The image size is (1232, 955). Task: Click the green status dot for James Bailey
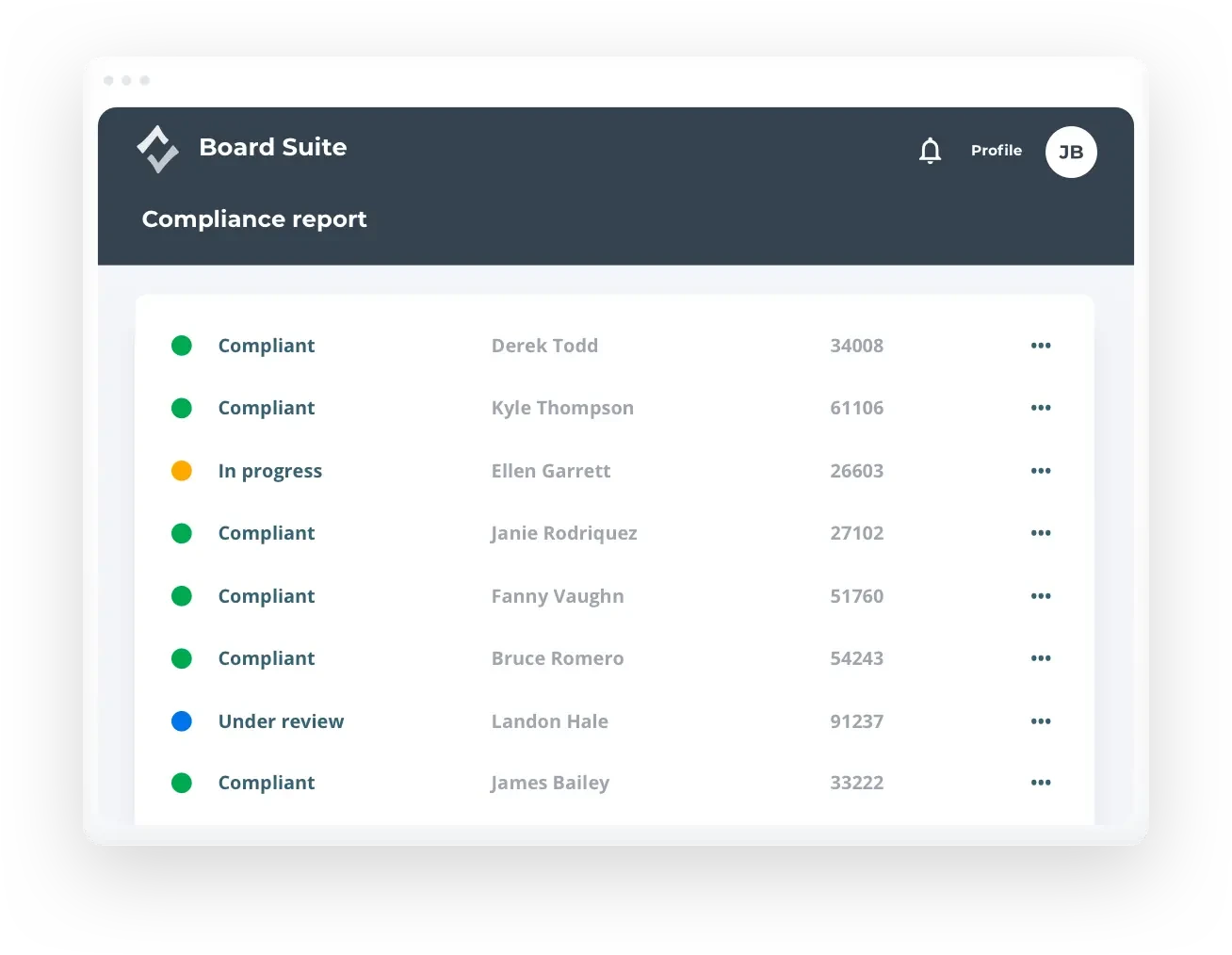point(182,783)
